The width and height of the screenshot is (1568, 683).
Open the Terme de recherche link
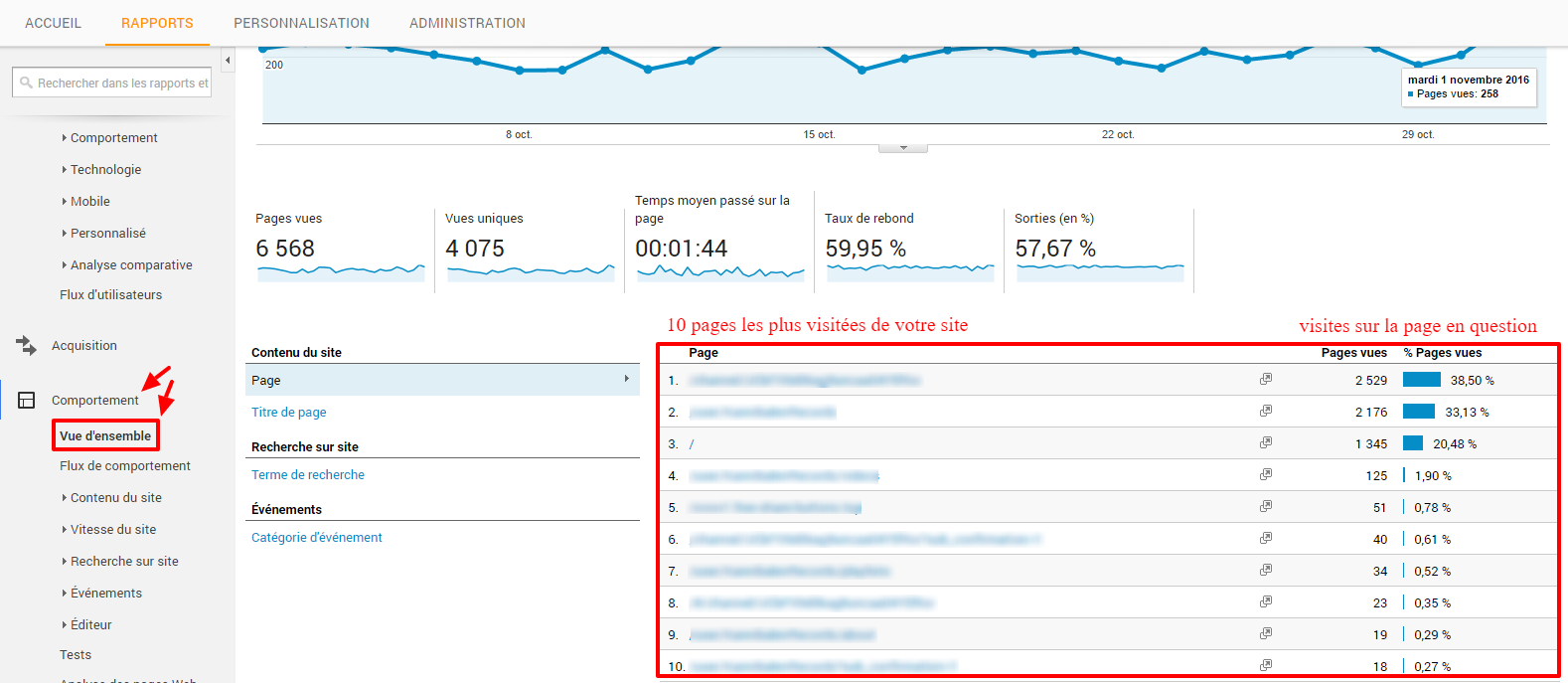(308, 474)
